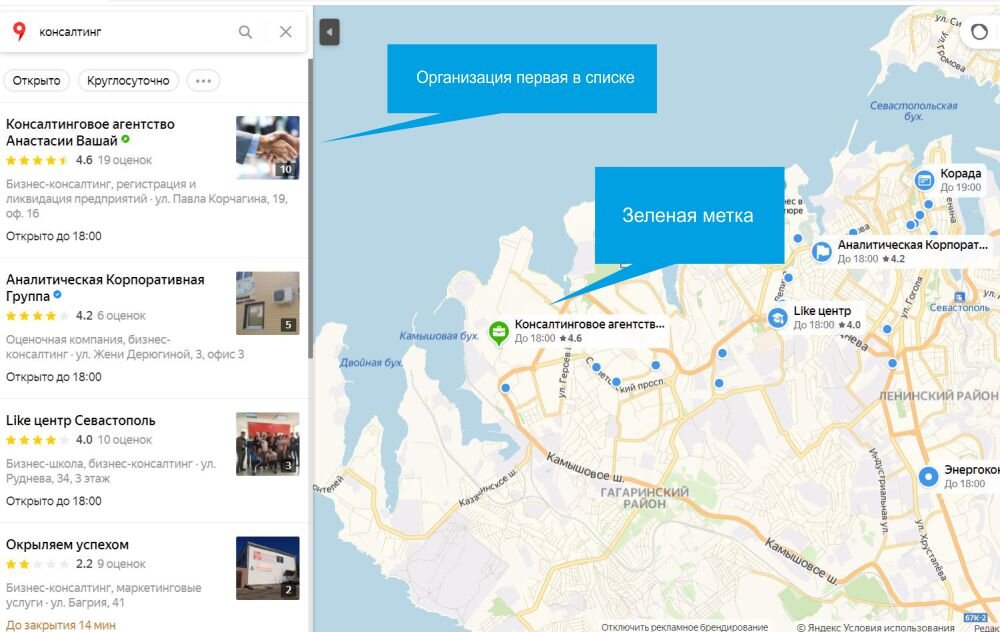Click the Yandex Maps red pin logo
The height and width of the screenshot is (632, 1000).
pos(20,31)
